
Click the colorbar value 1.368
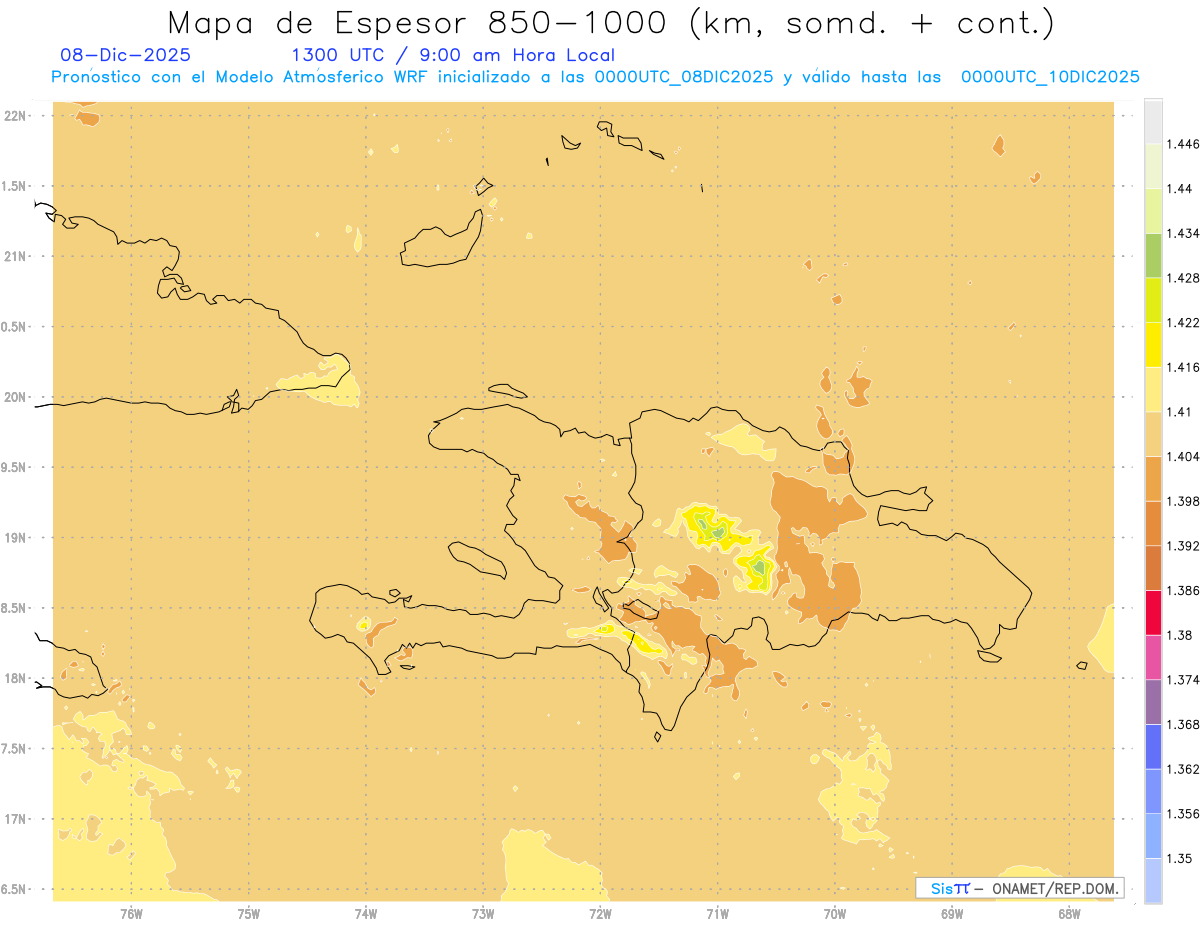tap(1183, 724)
